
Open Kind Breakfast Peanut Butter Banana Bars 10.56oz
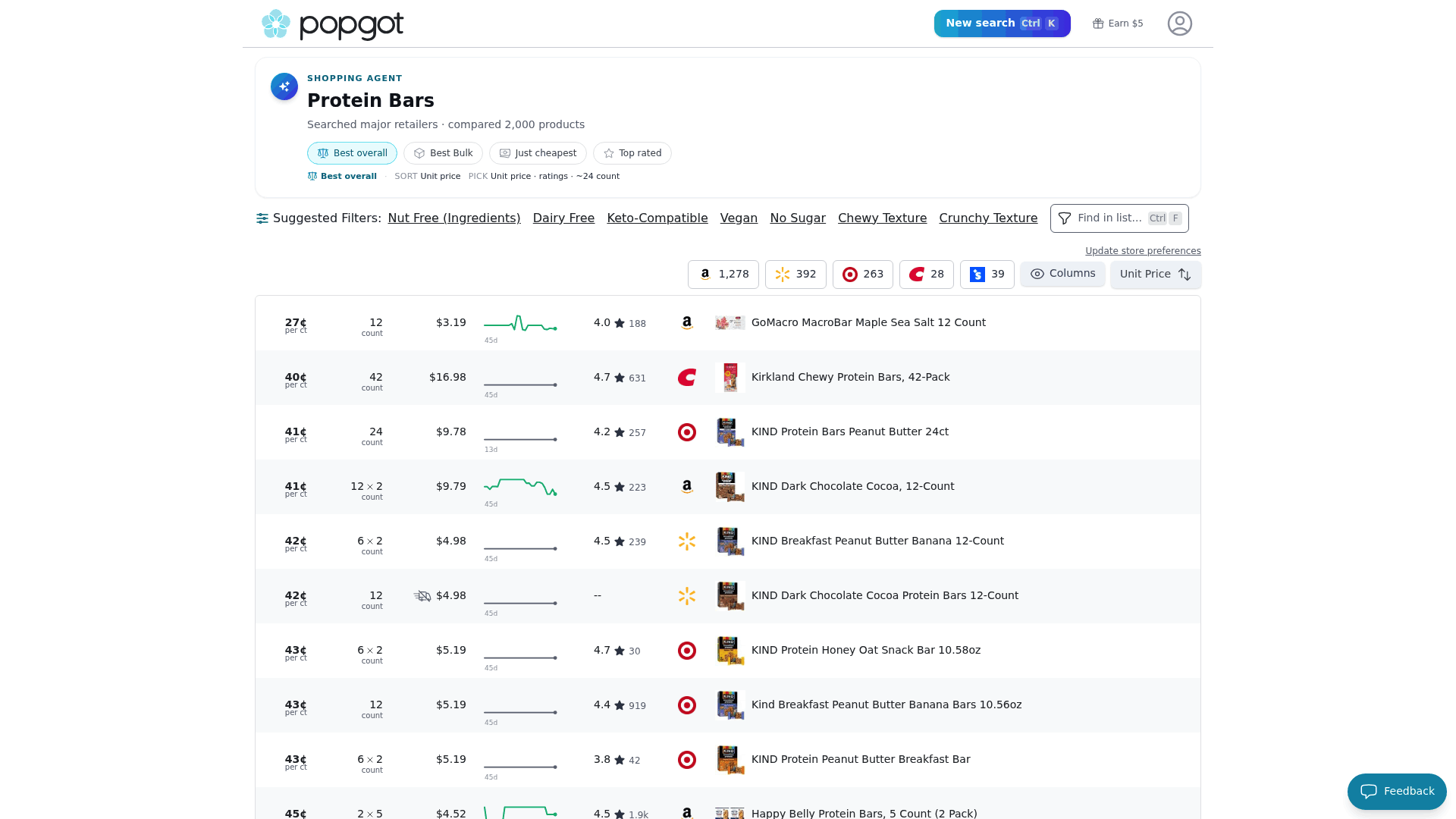tap(886, 704)
